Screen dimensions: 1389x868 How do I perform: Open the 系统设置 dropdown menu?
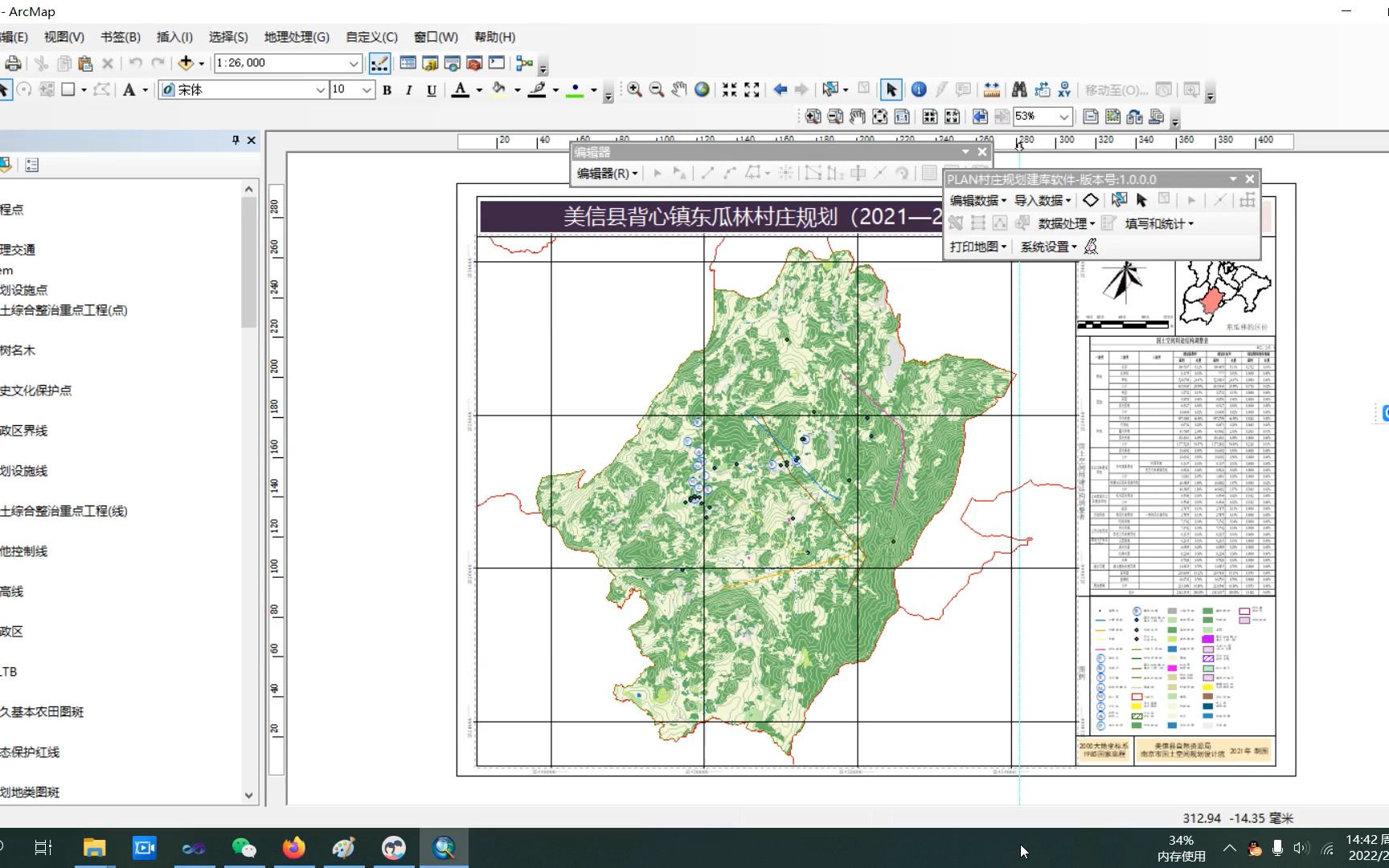tap(1049, 247)
